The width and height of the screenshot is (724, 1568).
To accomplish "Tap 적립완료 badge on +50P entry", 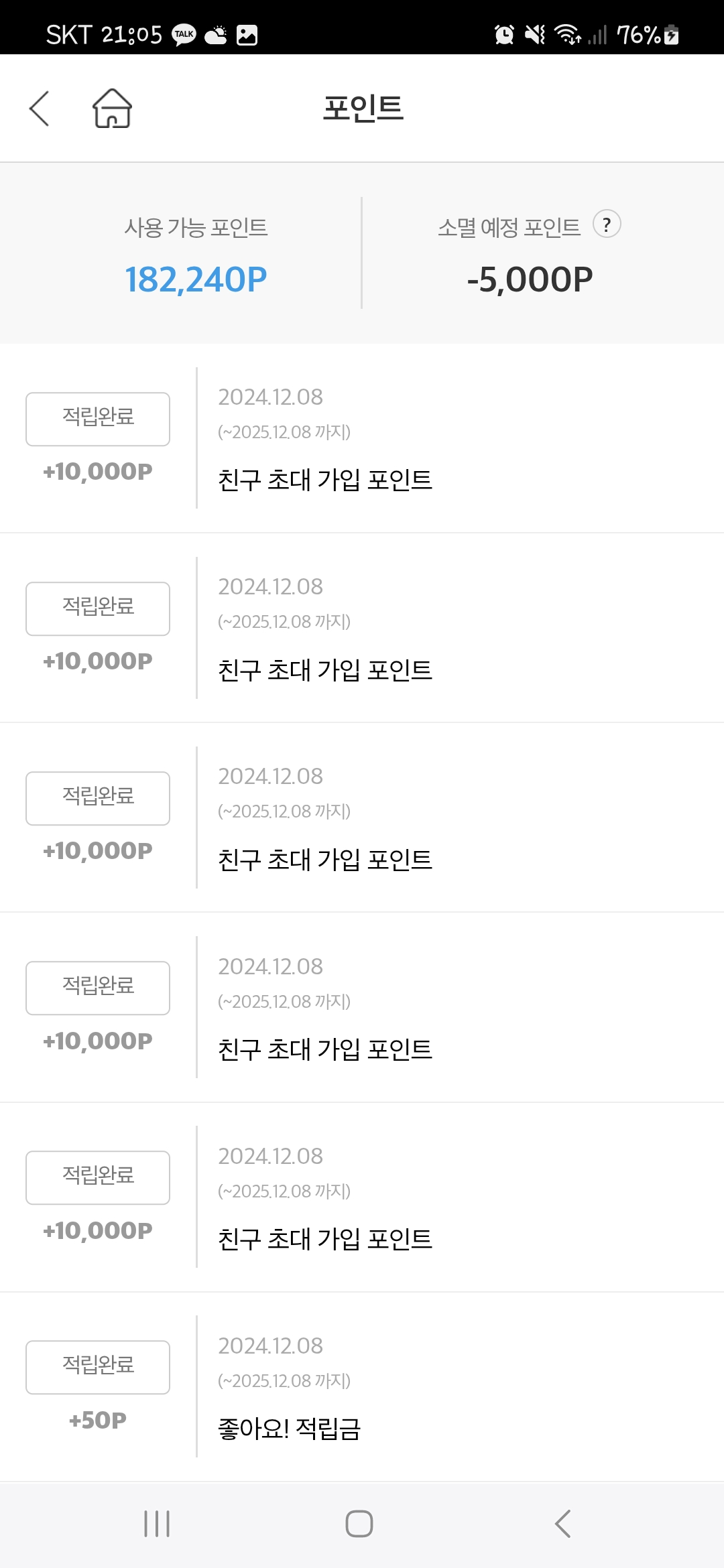I will 98,1367.
